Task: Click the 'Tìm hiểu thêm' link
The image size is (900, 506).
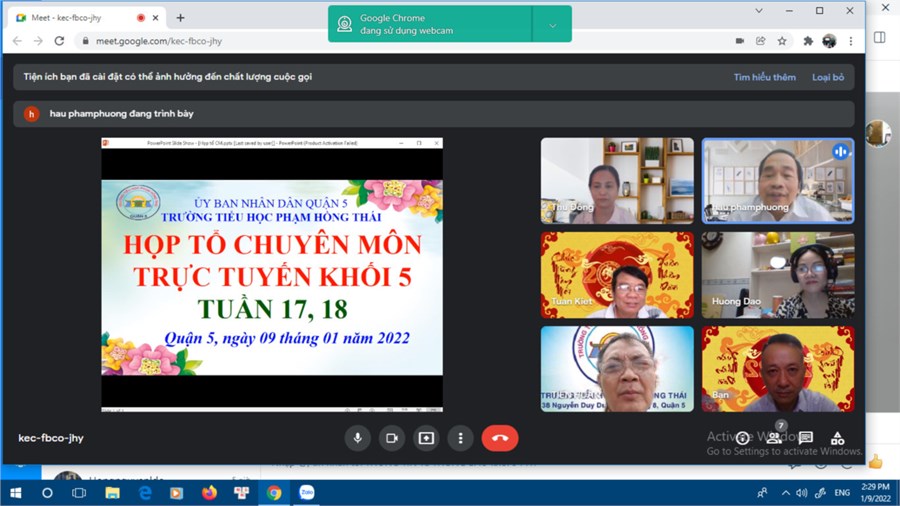Action: click(764, 77)
